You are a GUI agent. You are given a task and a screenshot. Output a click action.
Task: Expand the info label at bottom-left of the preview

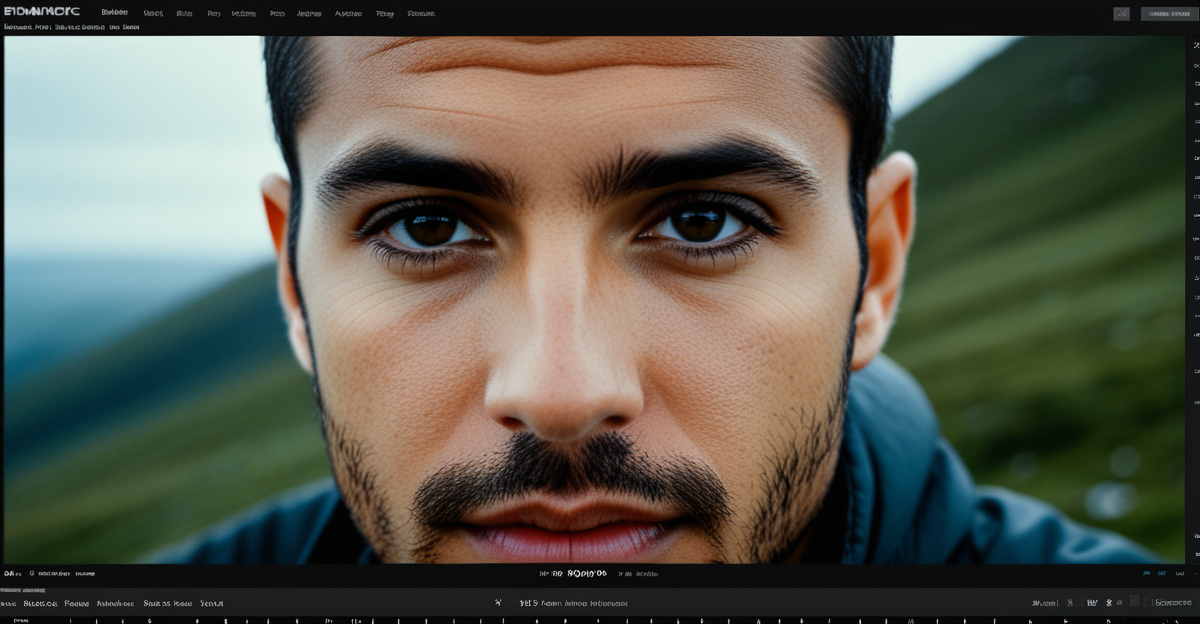12,574
